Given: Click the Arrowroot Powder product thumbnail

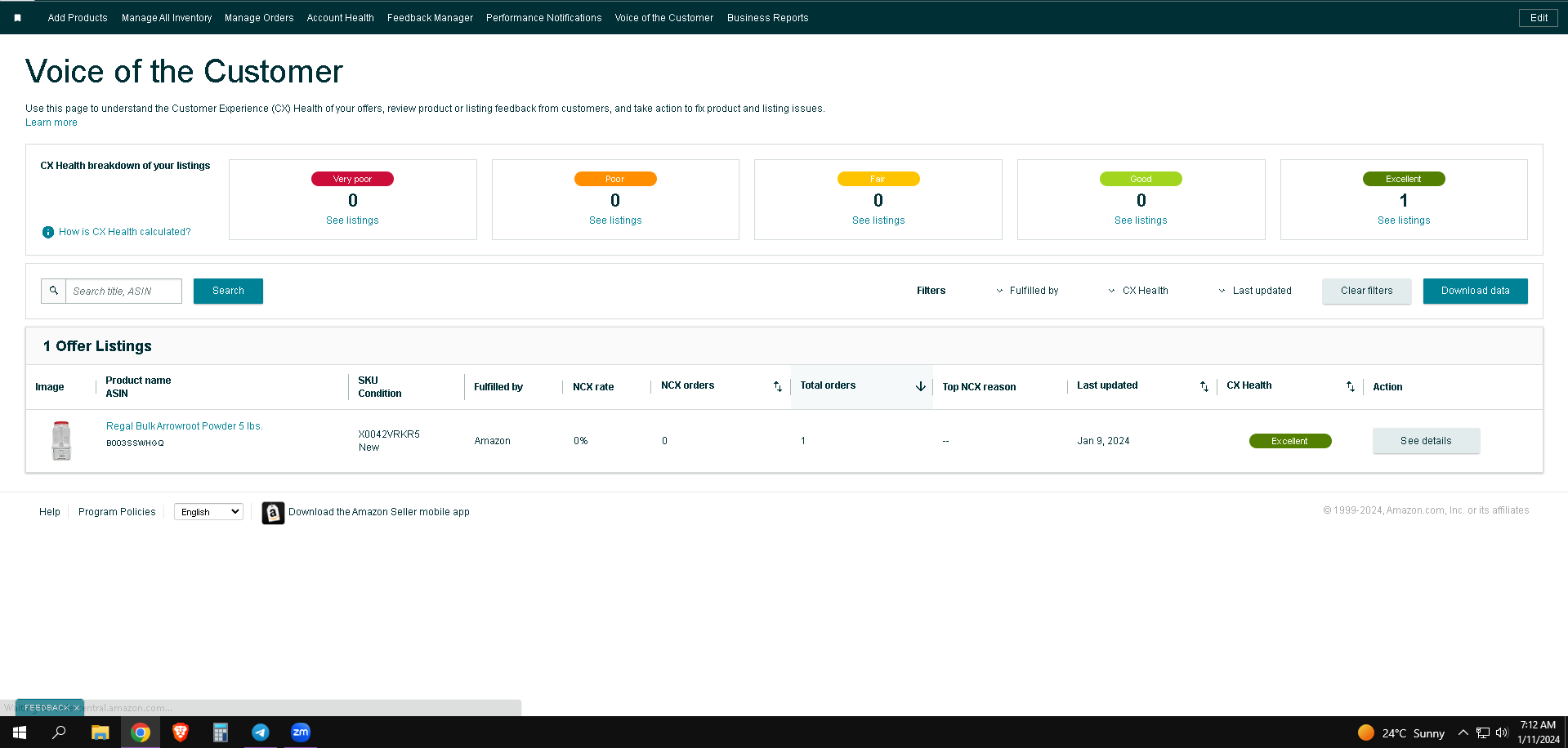Looking at the screenshot, I should point(61,441).
